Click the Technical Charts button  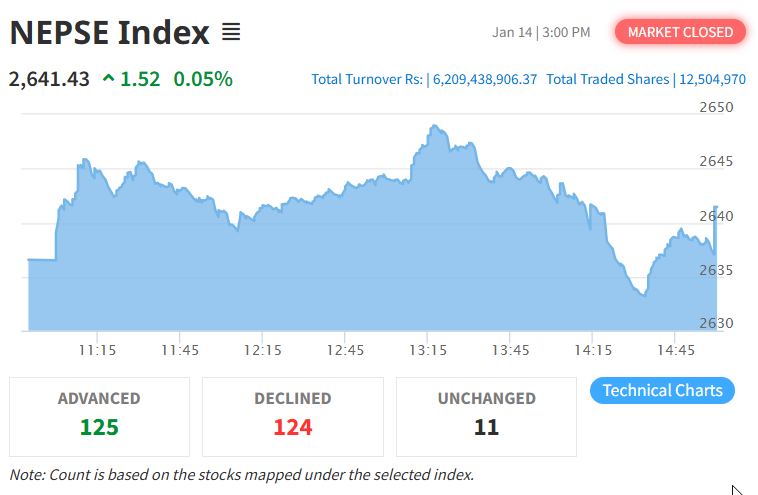[662, 390]
